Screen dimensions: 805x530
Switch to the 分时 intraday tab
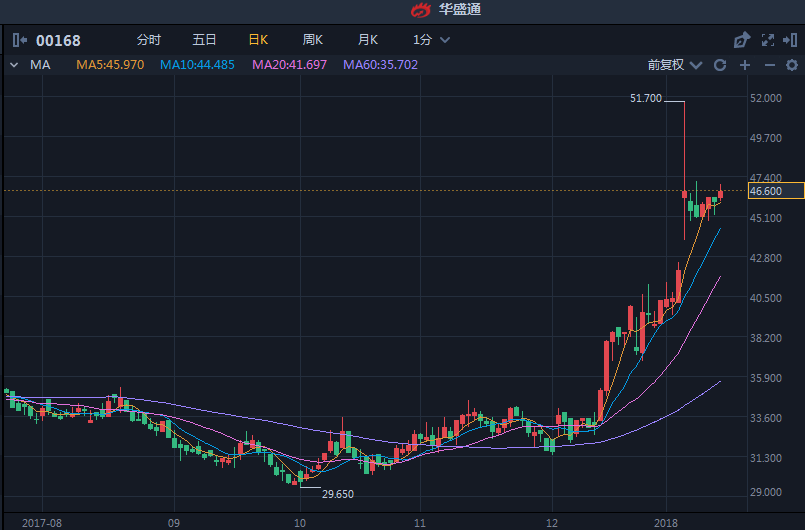pyautogui.click(x=148, y=40)
